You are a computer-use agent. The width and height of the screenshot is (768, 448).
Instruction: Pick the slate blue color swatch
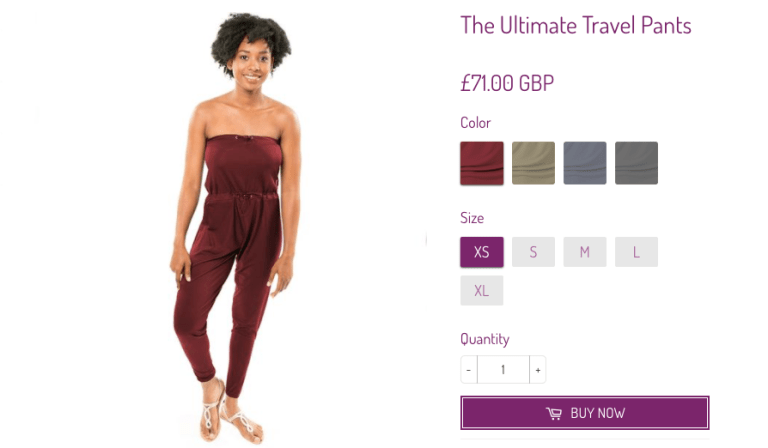click(585, 163)
